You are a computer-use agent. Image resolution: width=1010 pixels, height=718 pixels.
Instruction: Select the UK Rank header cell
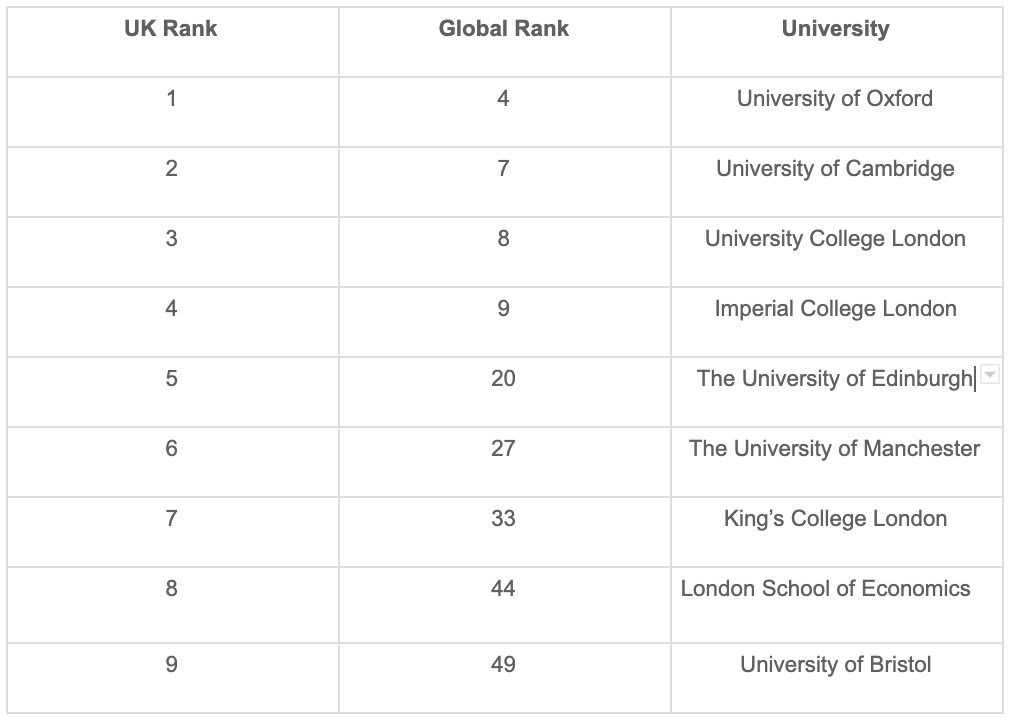click(x=173, y=43)
